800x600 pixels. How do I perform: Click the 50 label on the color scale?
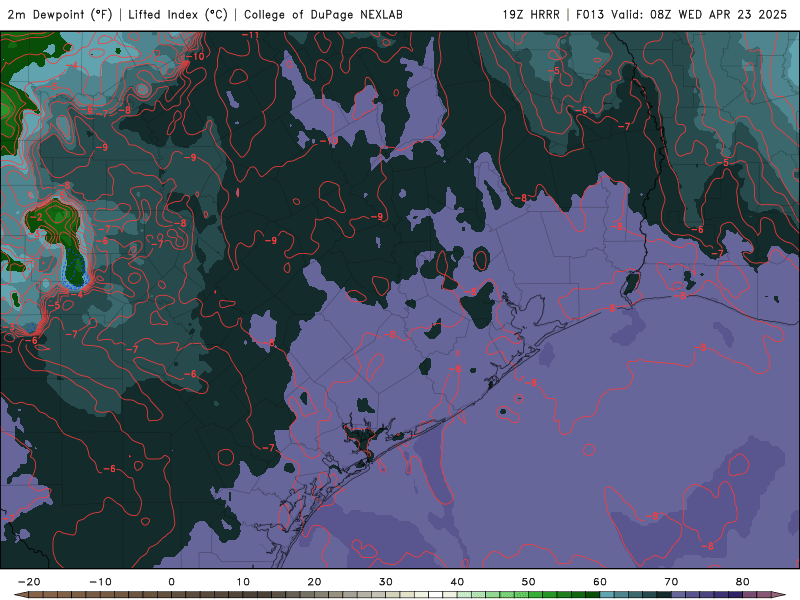529,582
